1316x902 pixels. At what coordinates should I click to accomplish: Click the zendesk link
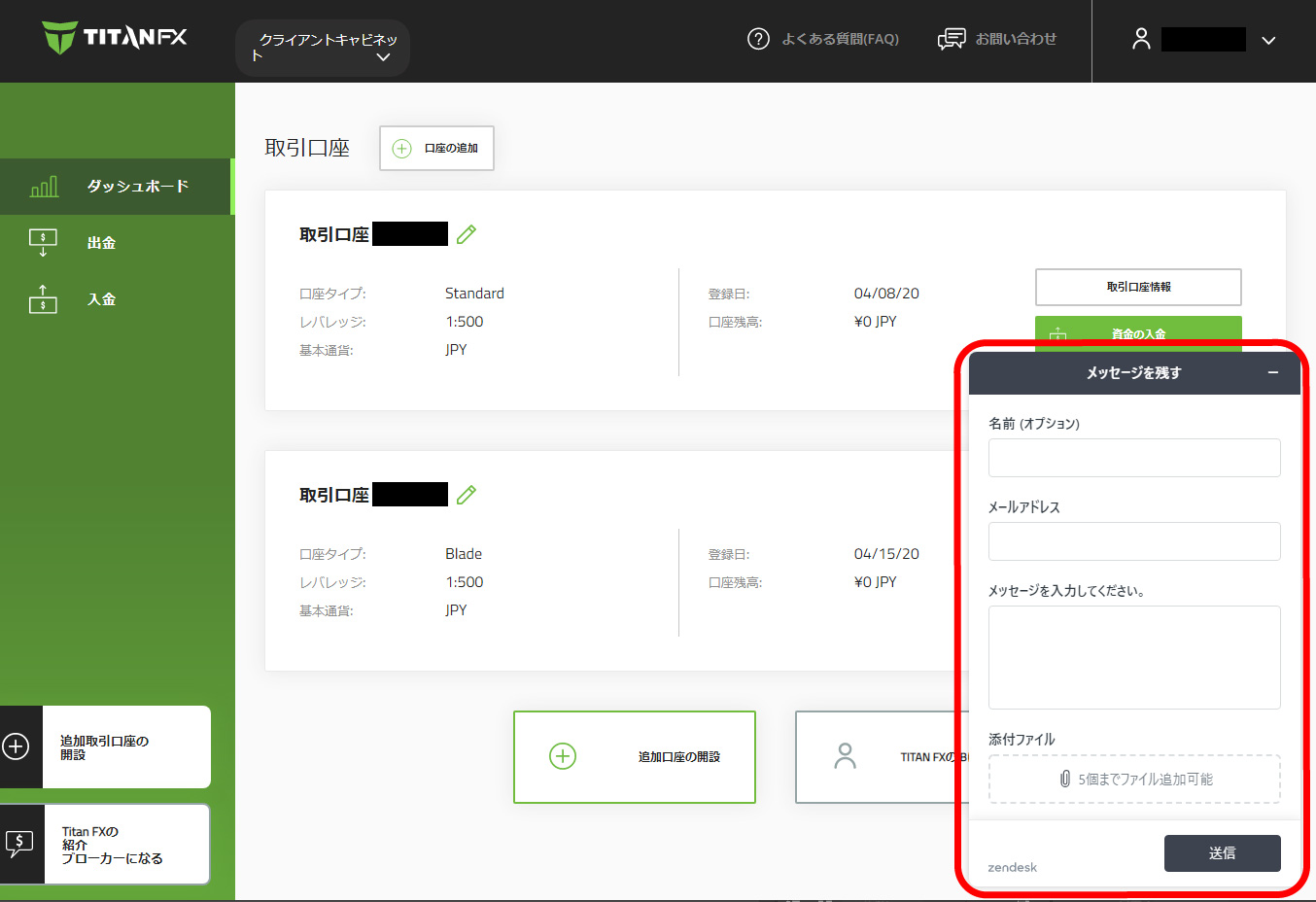(1012, 868)
